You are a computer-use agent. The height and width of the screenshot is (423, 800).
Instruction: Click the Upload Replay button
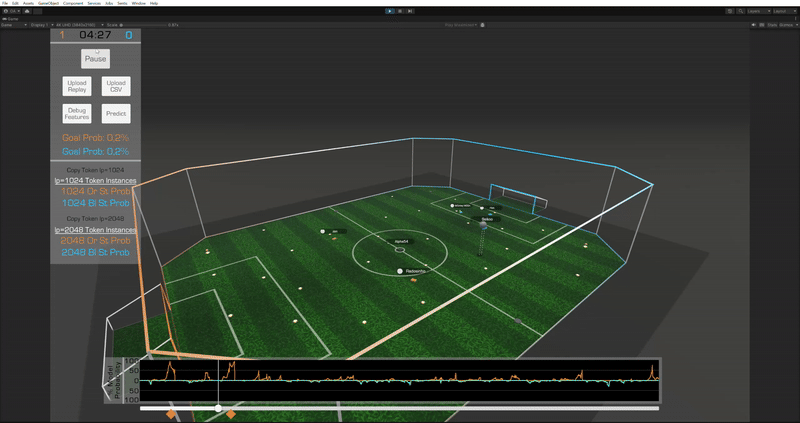[x=76, y=86]
